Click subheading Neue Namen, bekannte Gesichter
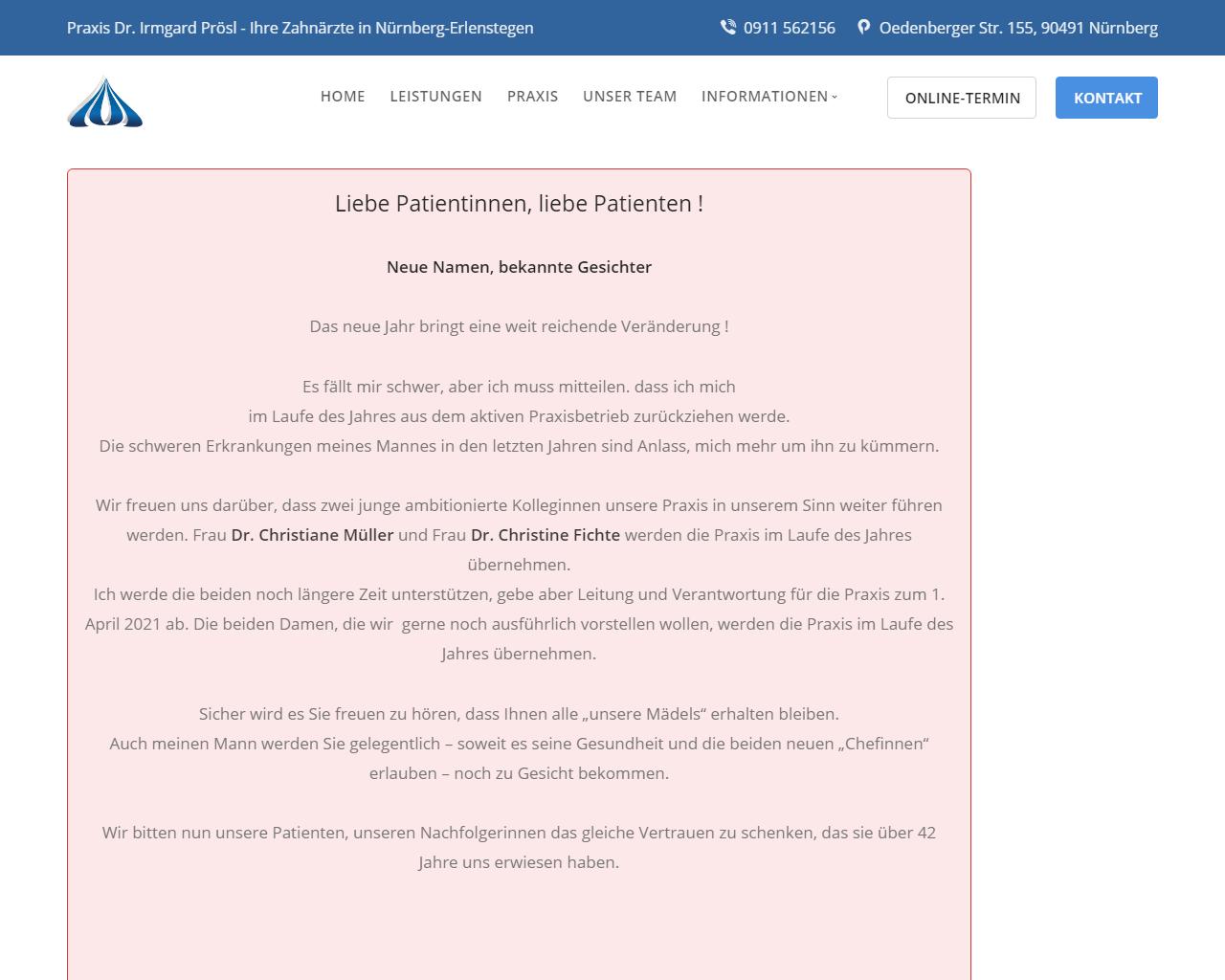Screen dimensions: 1225x980 pyautogui.click(x=519, y=267)
